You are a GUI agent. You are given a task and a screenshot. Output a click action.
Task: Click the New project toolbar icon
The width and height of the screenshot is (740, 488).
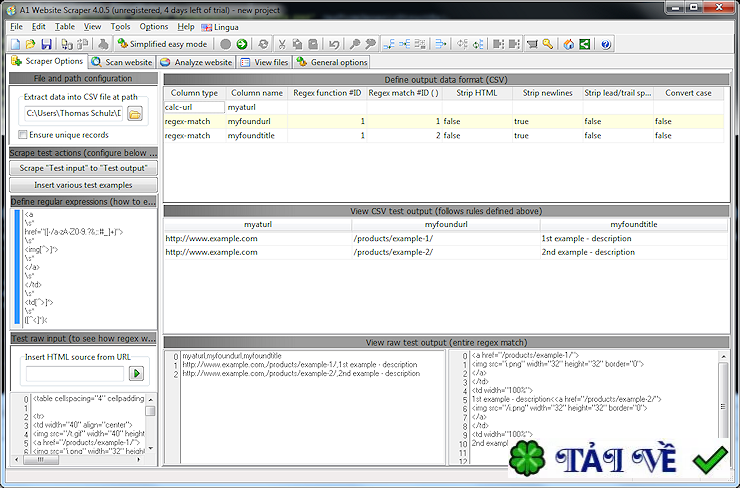coord(15,44)
